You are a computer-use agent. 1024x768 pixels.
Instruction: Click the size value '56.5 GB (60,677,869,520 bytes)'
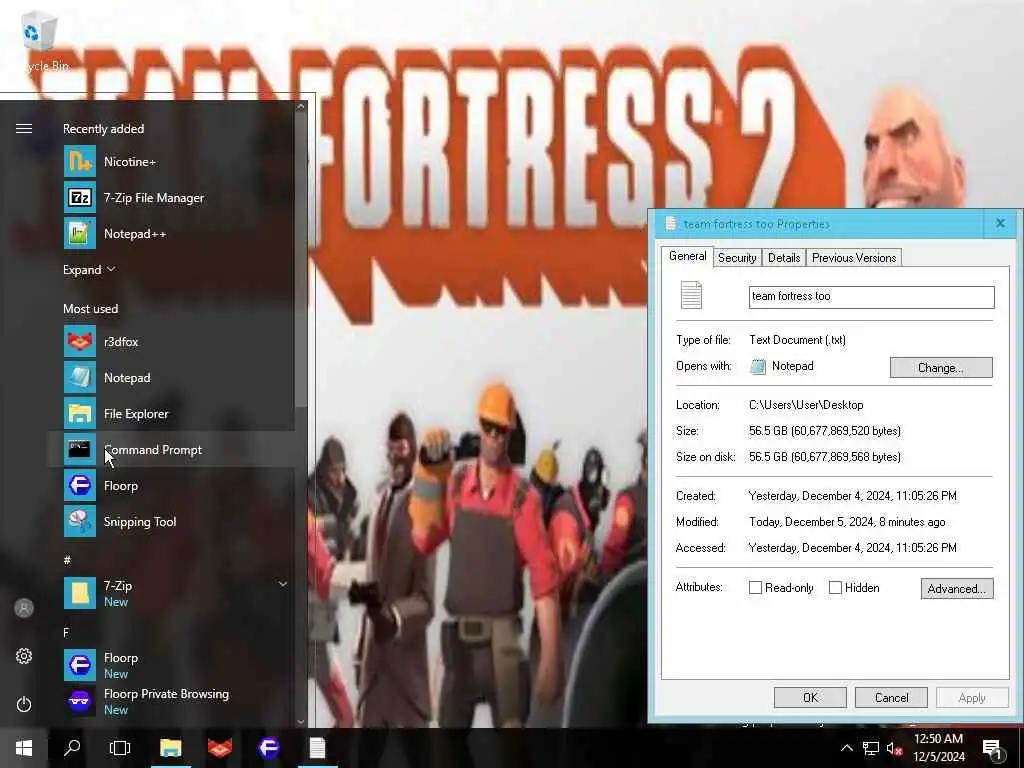tap(825, 431)
